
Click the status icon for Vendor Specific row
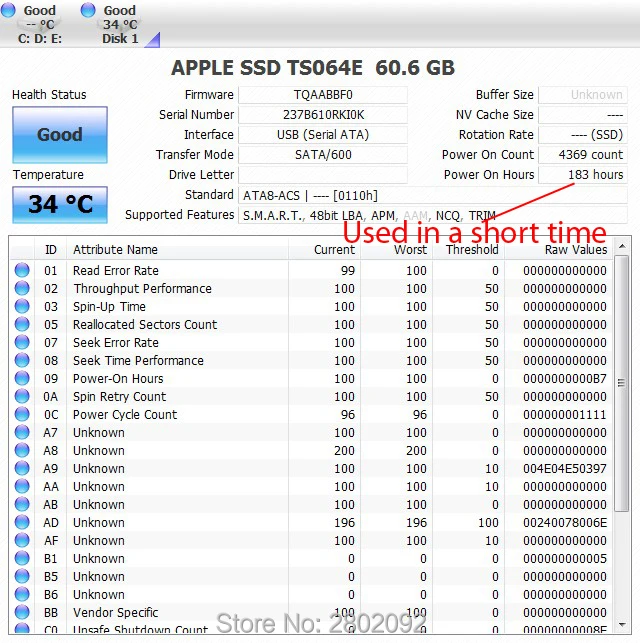point(22,612)
